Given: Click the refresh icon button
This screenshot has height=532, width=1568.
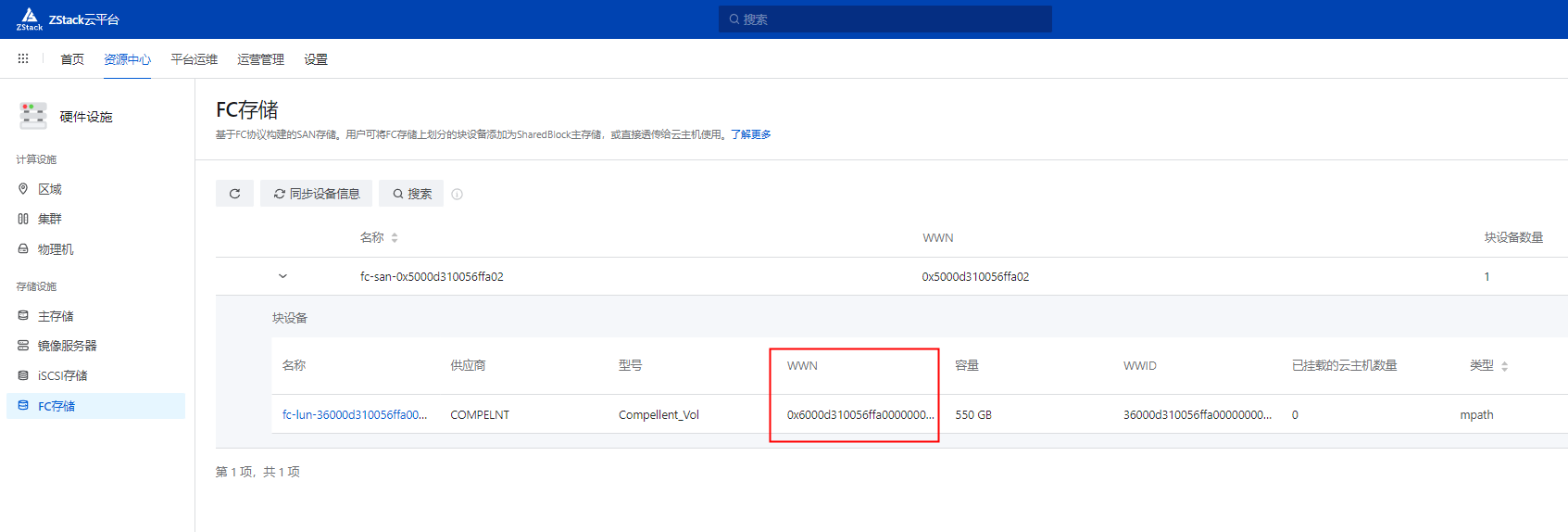Looking at the screenshot, I should tap(234, 194).
